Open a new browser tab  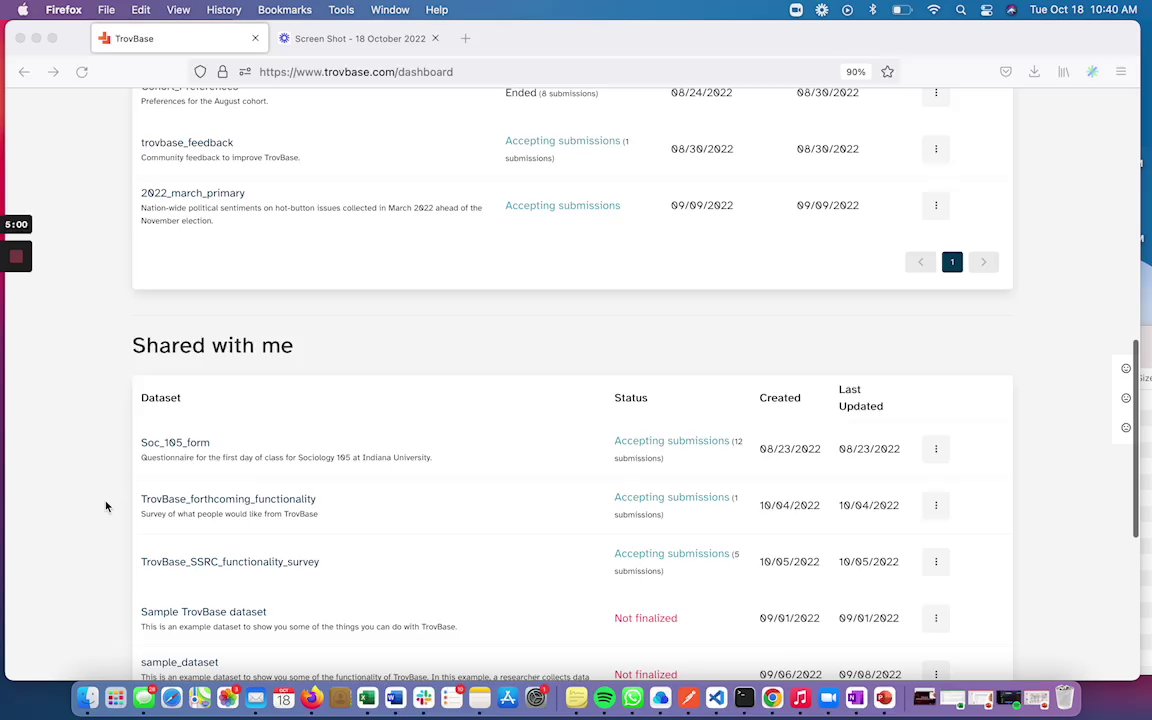465,38
